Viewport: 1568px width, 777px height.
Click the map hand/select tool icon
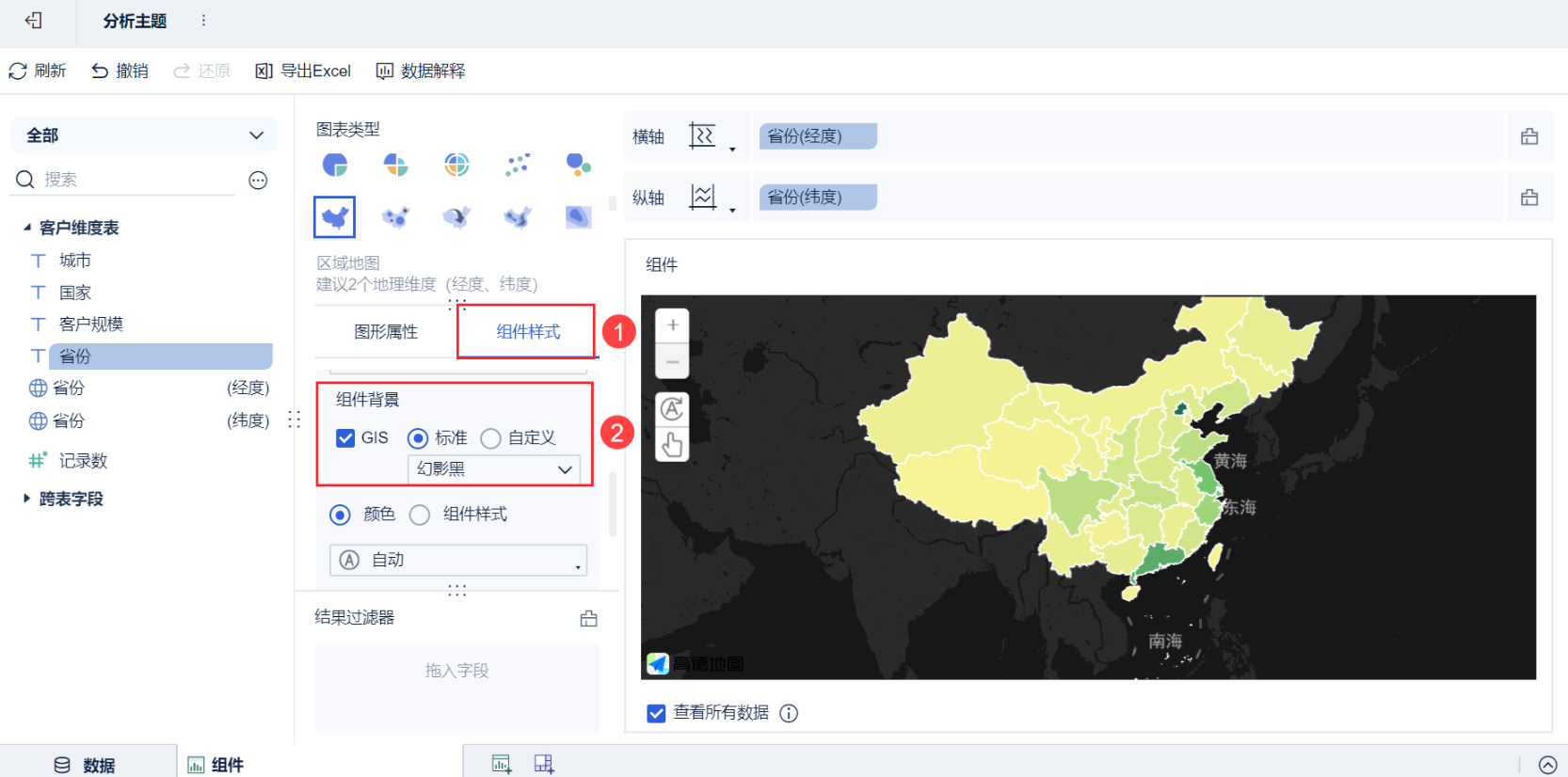coord(672,444)
